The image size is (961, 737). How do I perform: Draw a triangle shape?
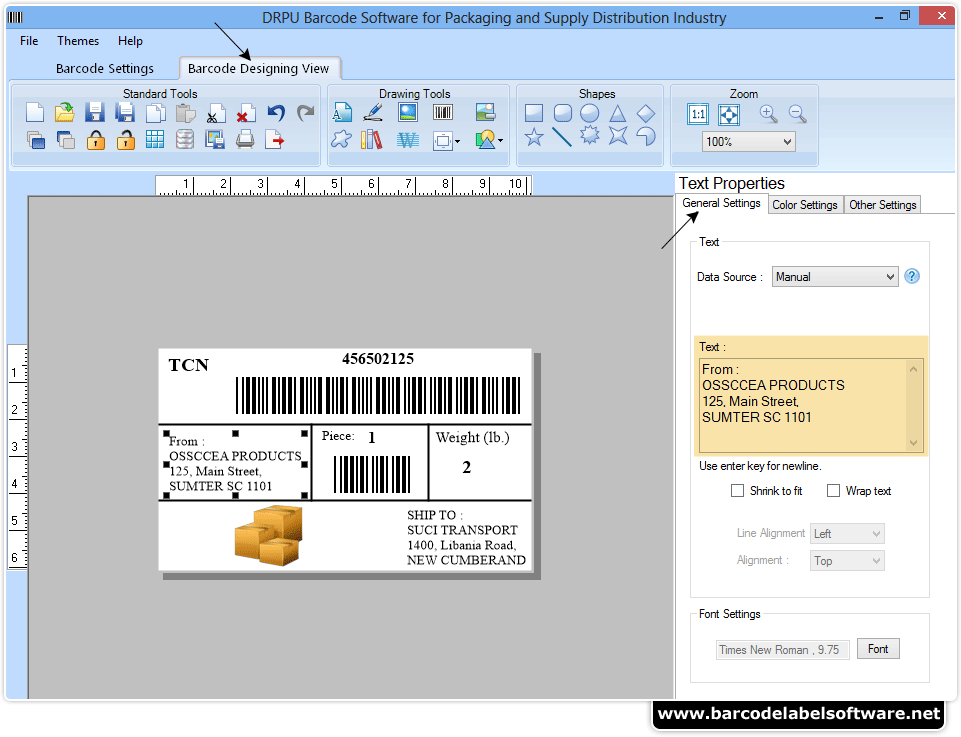tap(618, 113)
